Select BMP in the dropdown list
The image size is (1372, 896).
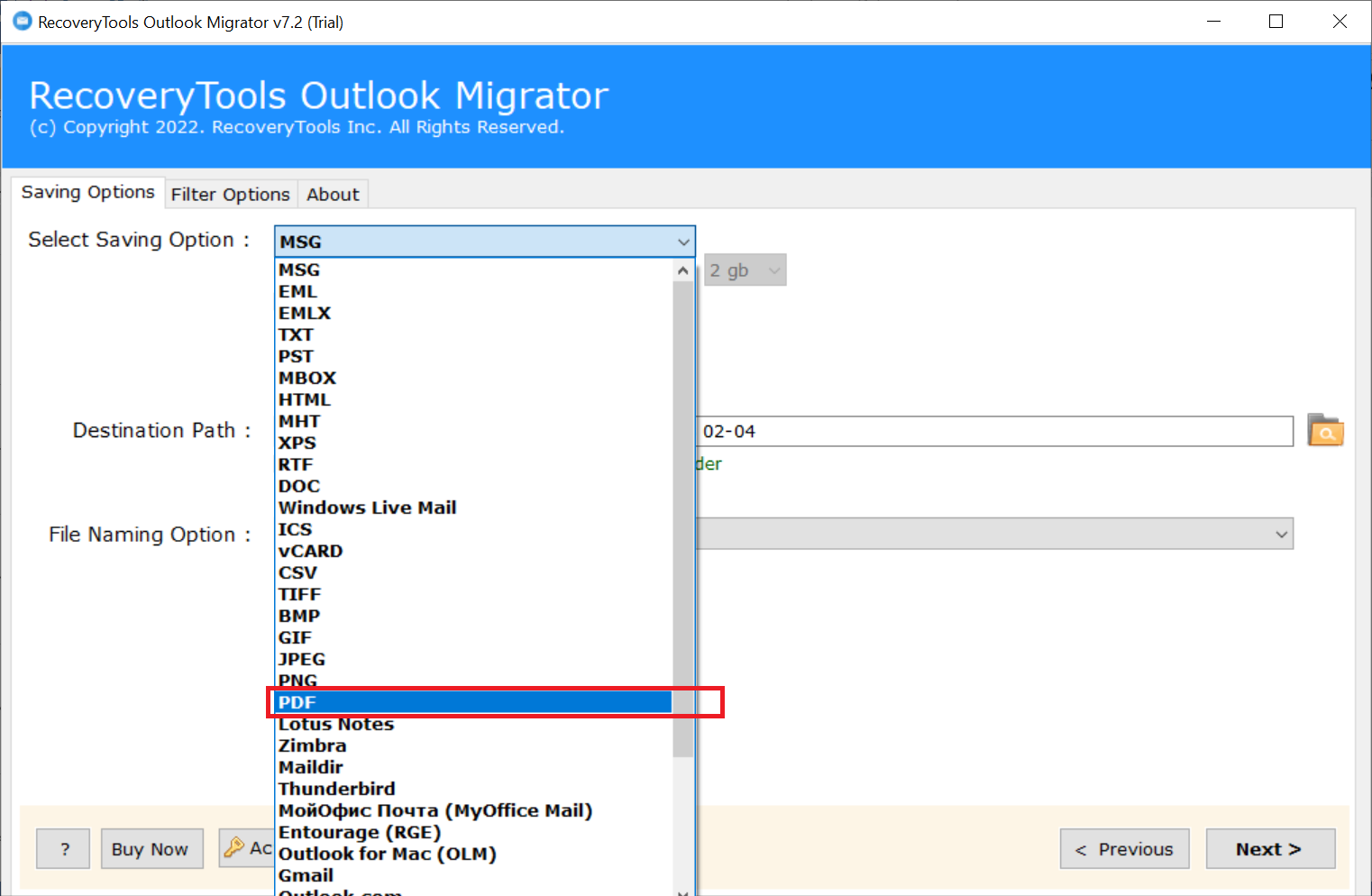coord(473,616)
